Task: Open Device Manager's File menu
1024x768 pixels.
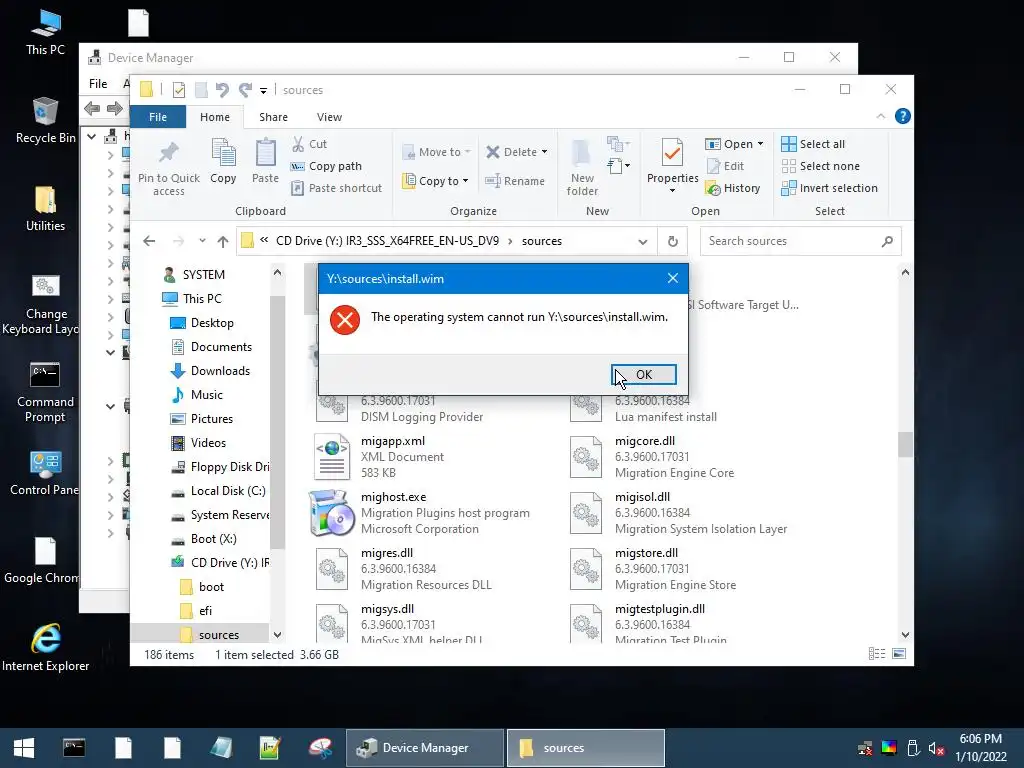Action: (98, 84)
